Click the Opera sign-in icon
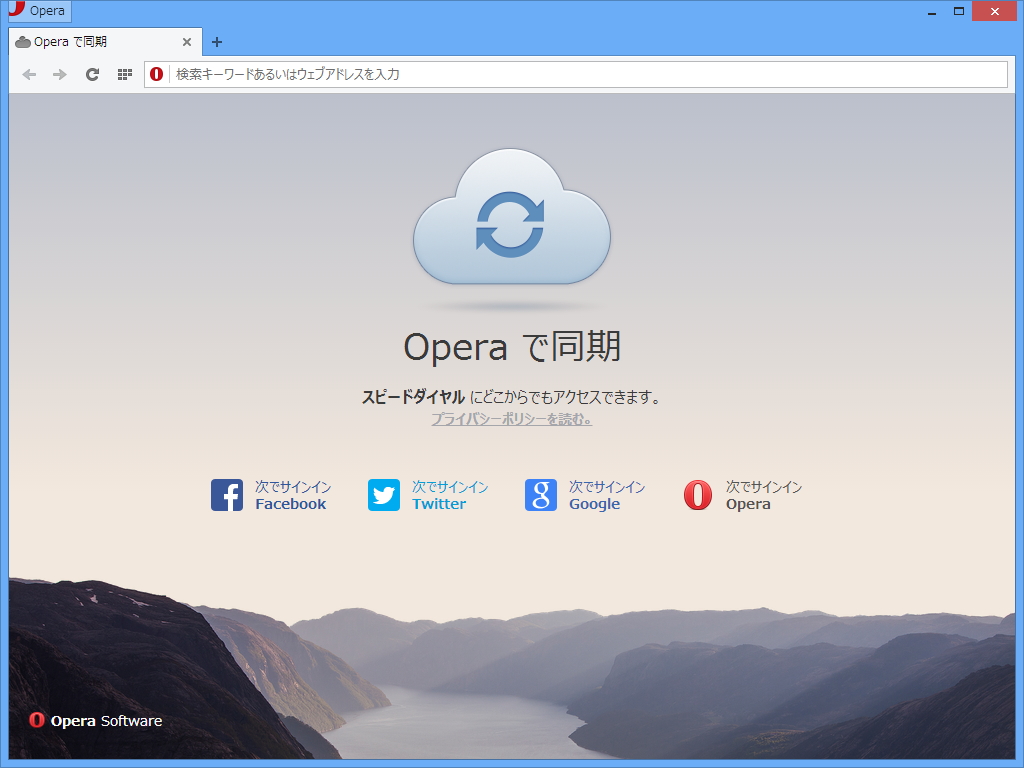Screen dimensions: 1024x768 click(697, 495)
